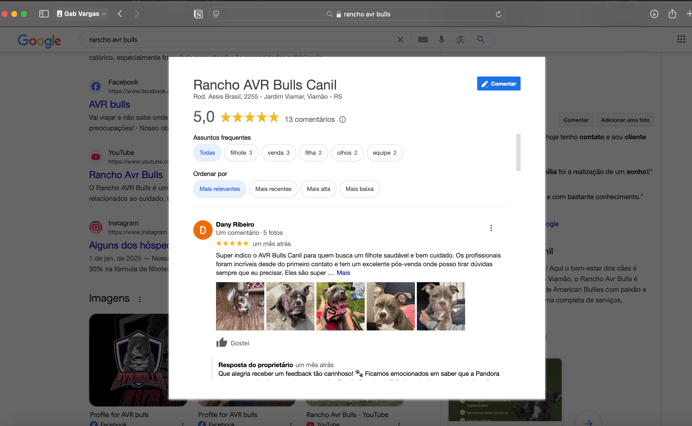Expand review text via 'Mais' link
The height and width of the screenshot is (426, 692).
point(343,273)
